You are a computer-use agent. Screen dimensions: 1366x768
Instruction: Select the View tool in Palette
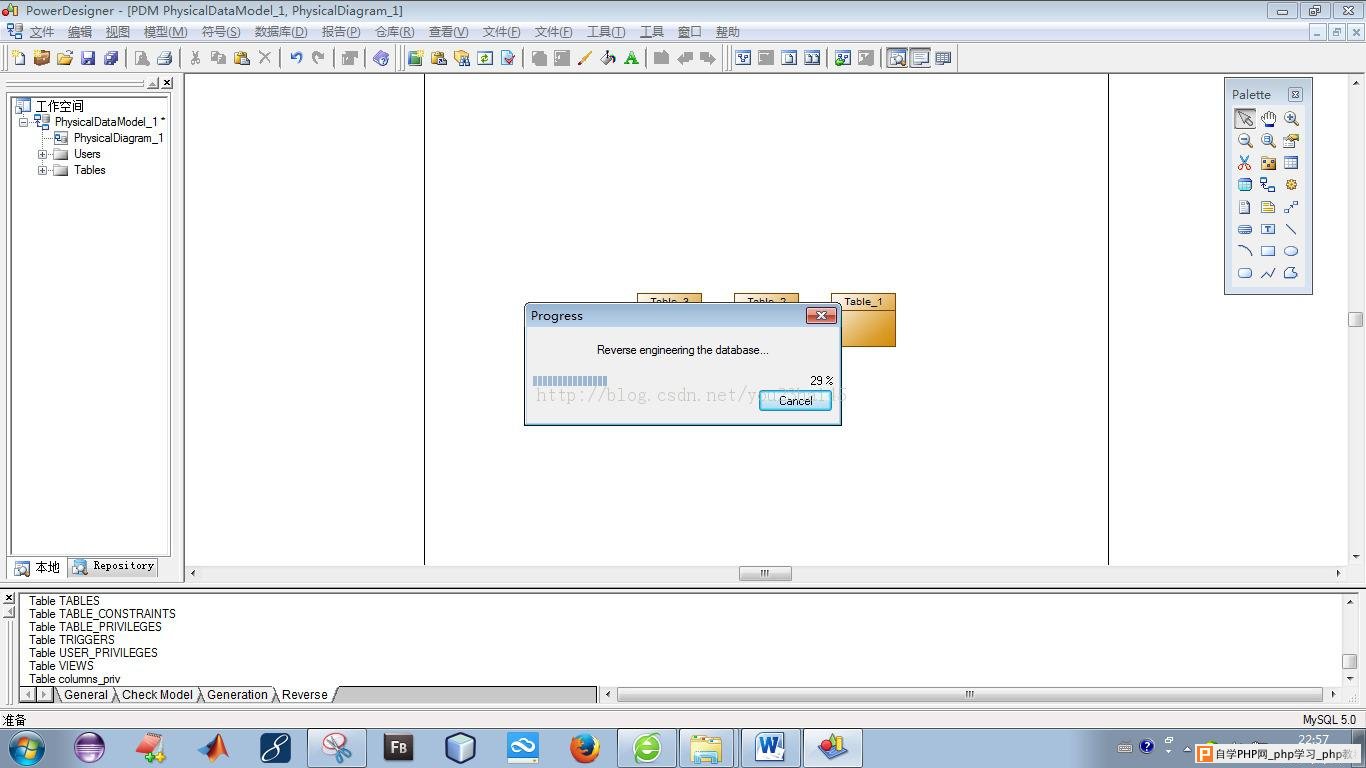pos(1244,185)
